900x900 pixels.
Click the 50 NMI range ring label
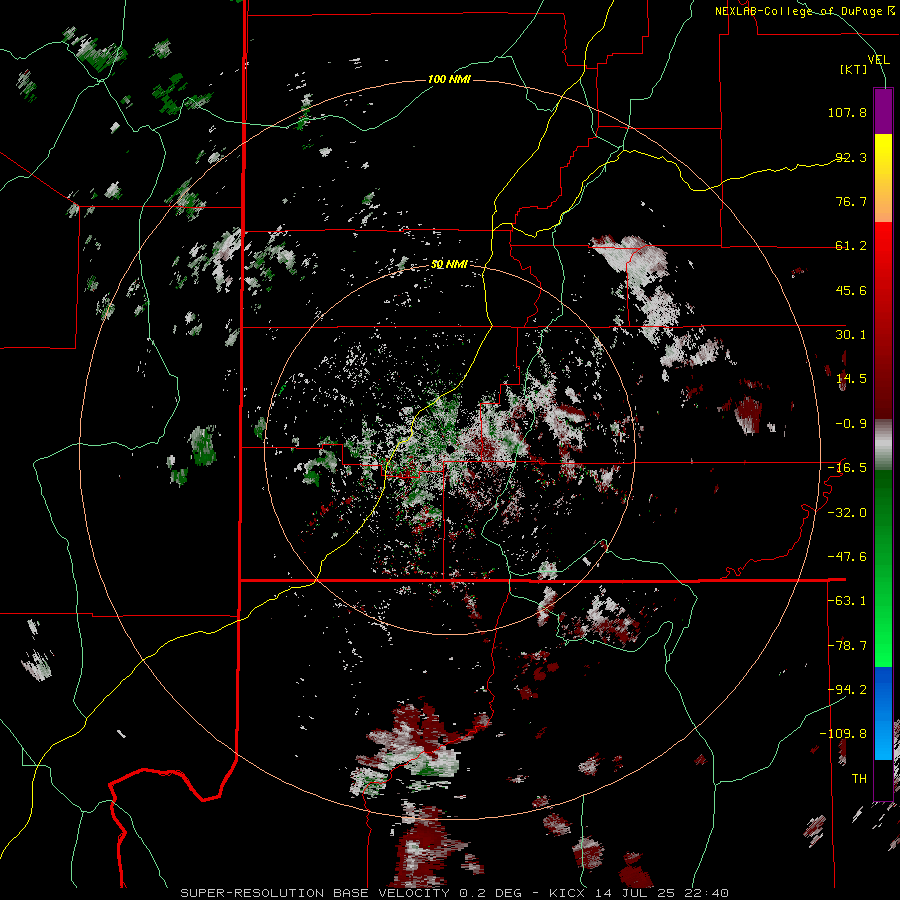449,264
